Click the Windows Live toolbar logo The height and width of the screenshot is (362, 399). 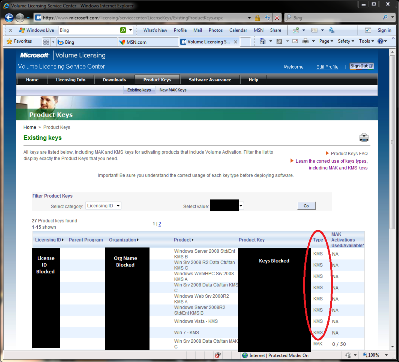[x=37, y=30]
